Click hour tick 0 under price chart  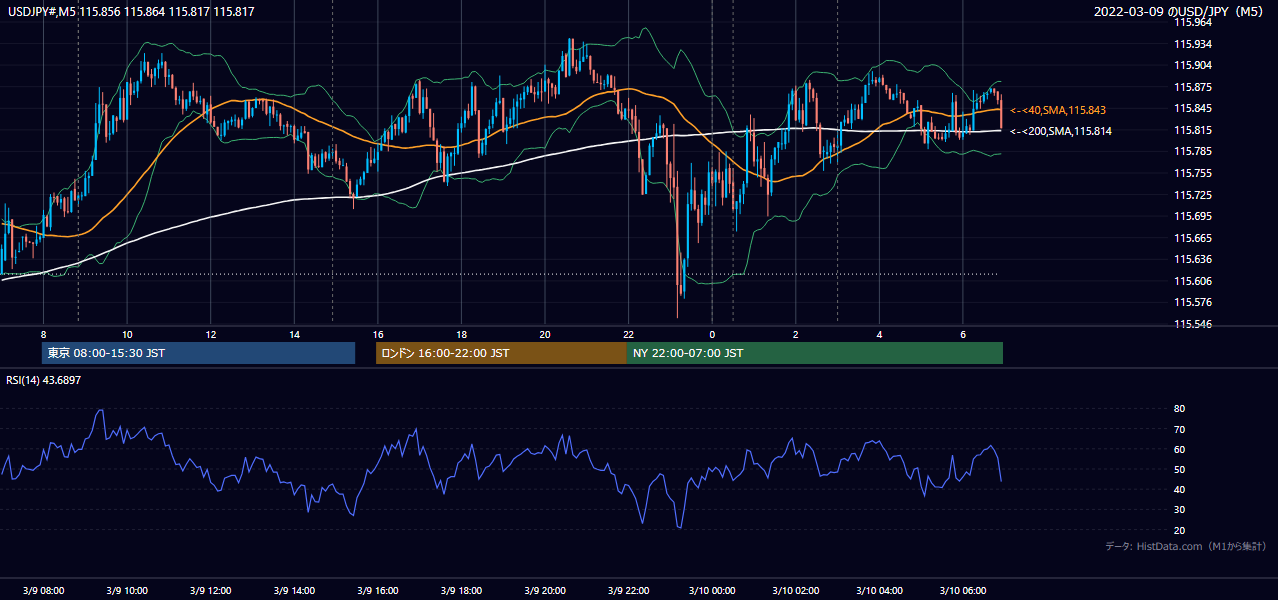pos(712,334)
